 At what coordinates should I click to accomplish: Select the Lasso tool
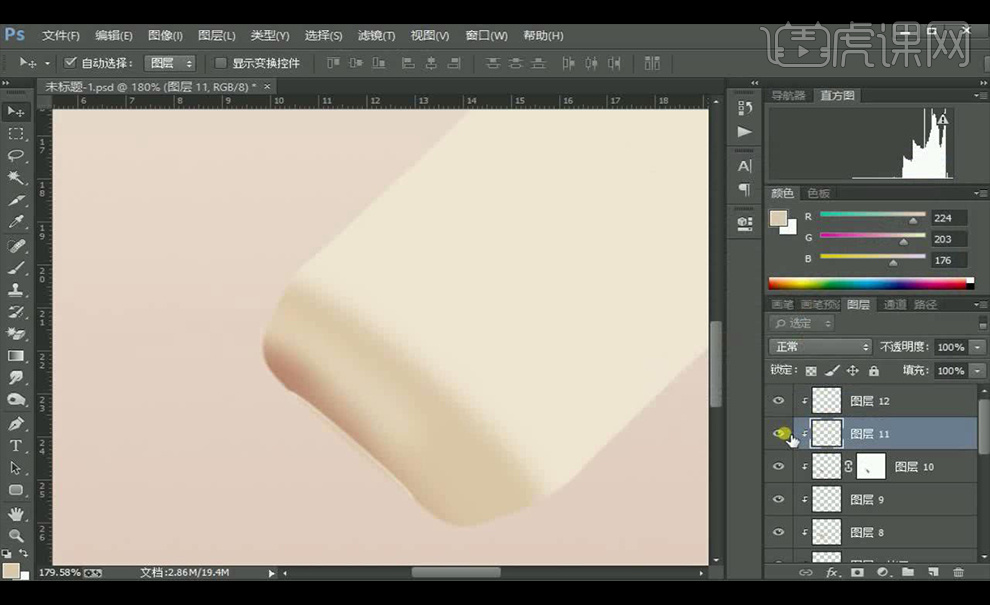pyautogui.click(x=16, y=156)
